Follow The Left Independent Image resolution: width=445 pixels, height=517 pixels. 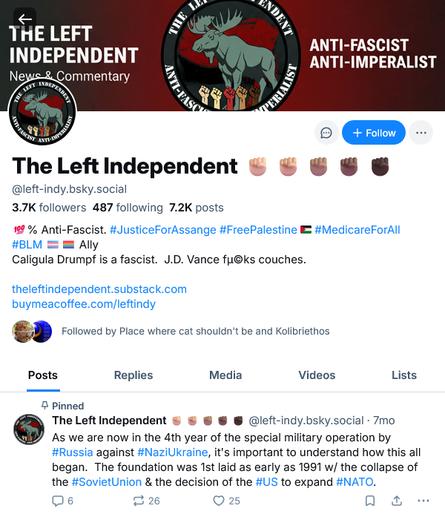click(374, 133)
